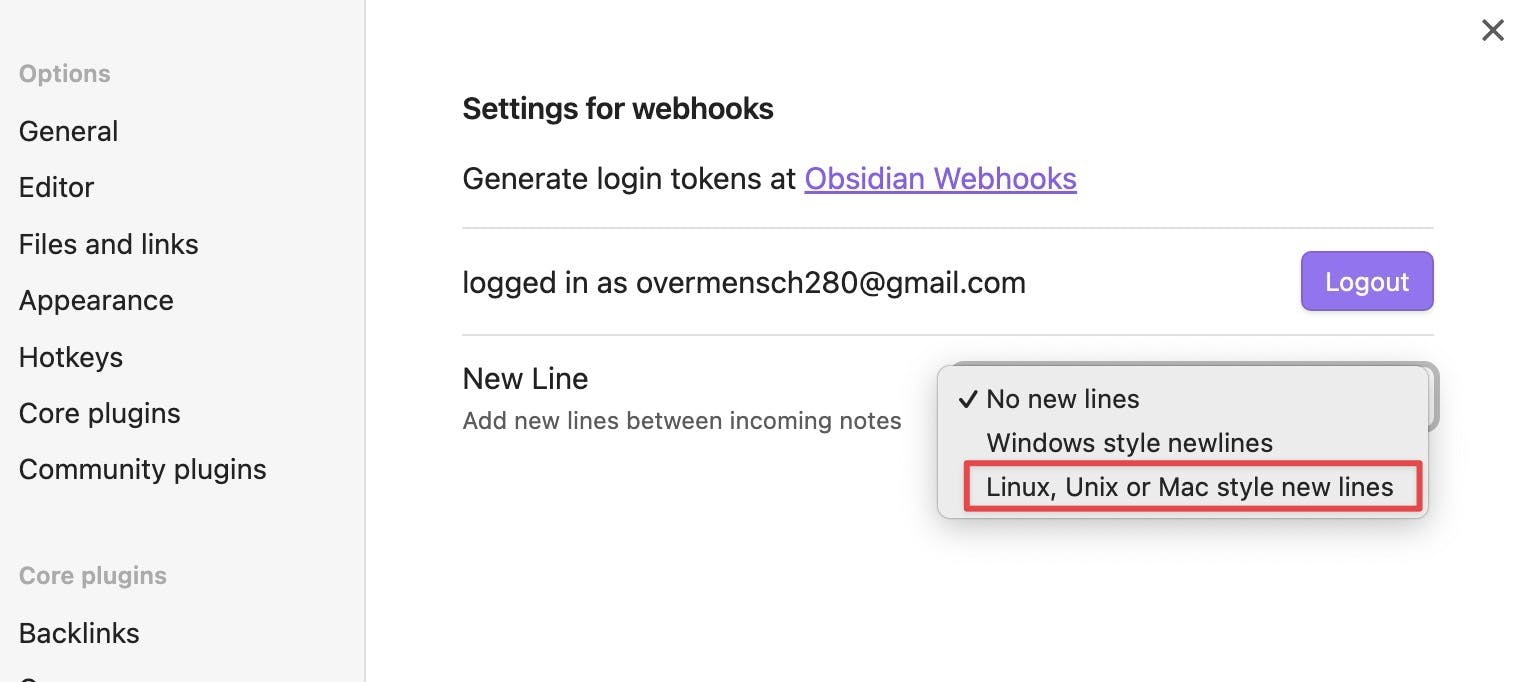Viewport: 1514px width, 682px height.
Task: Click the New Line setting label
Action: tap(525, 378)
